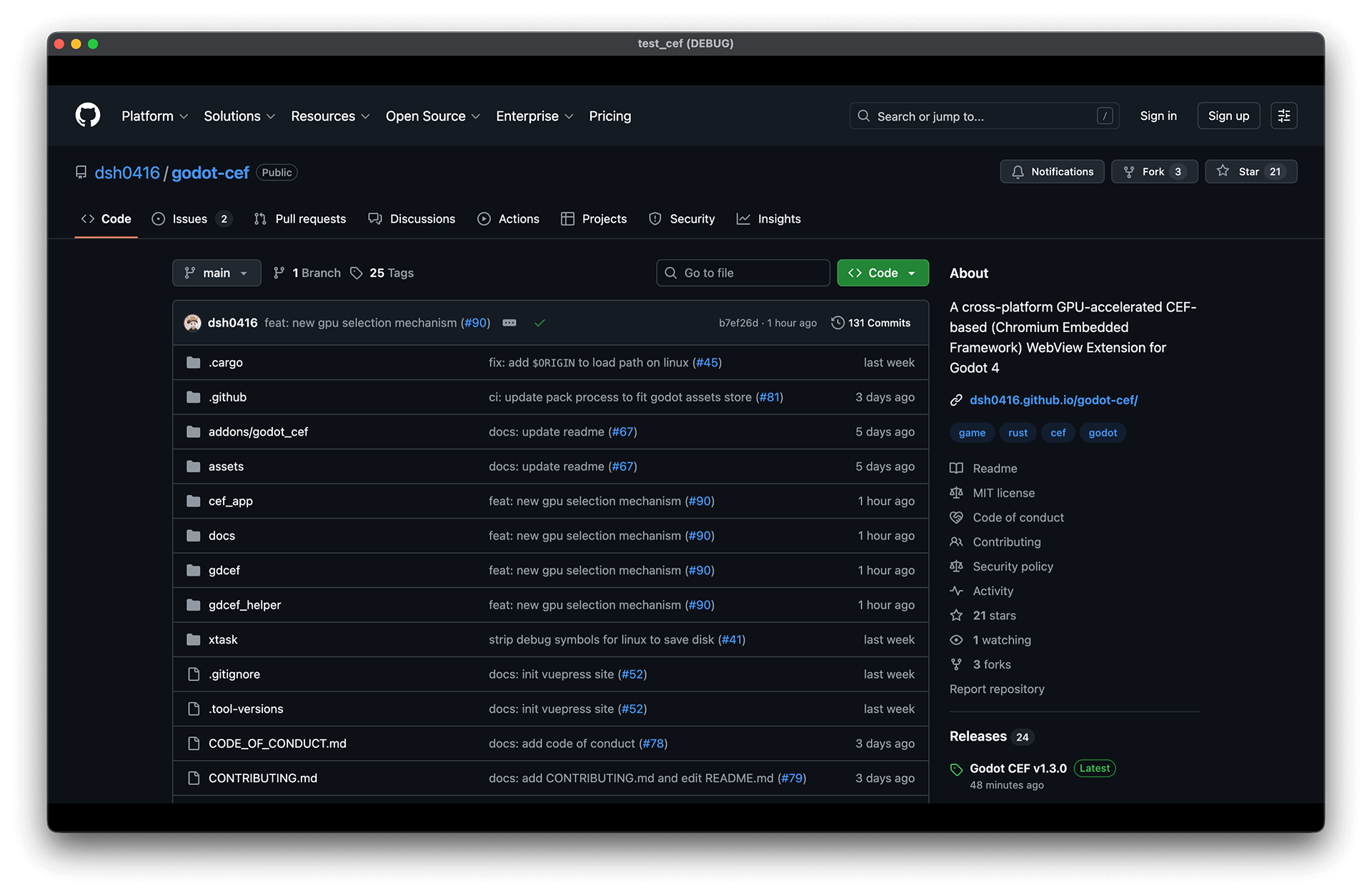Expand the Platform navigation menu
1372x895 pixels.
click(x=154, y=116)
